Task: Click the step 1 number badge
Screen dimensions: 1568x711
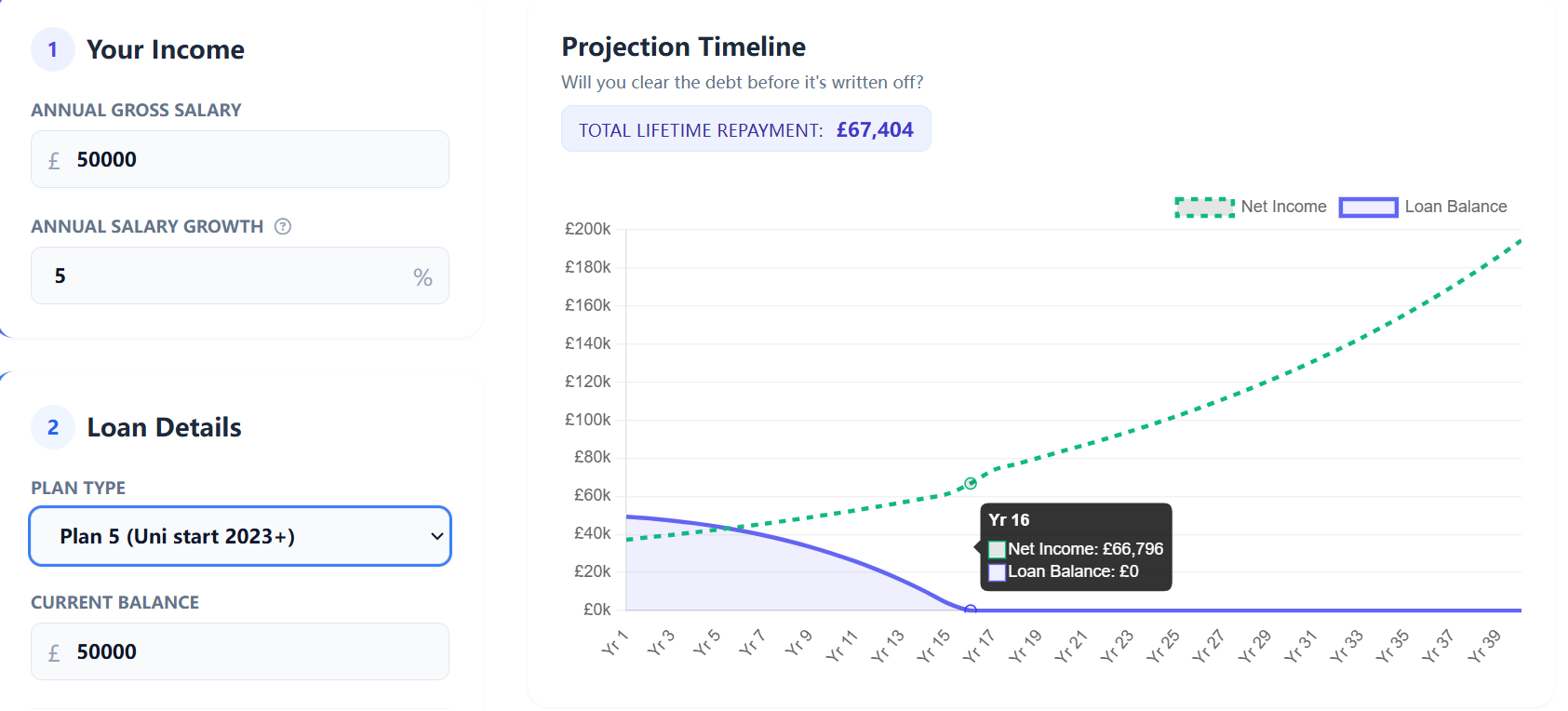Action: (53, 49)
